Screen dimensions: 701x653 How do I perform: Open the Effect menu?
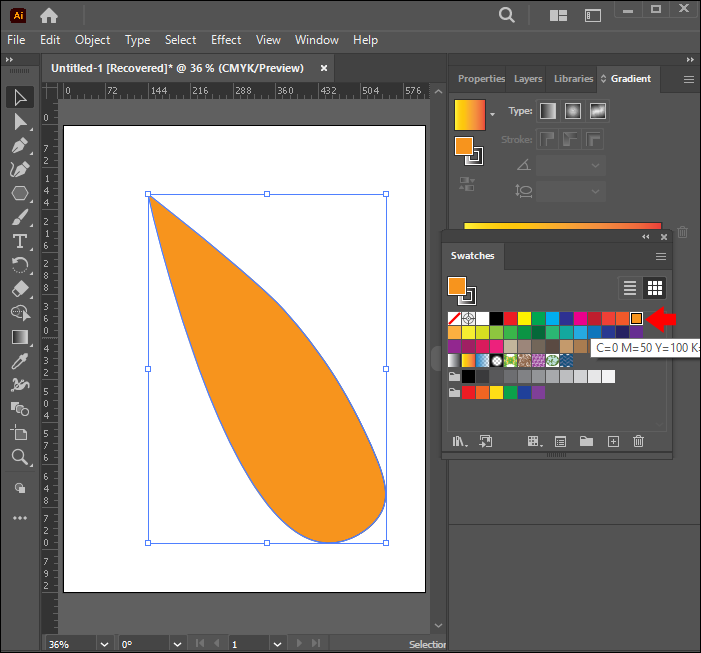[226, 40]
